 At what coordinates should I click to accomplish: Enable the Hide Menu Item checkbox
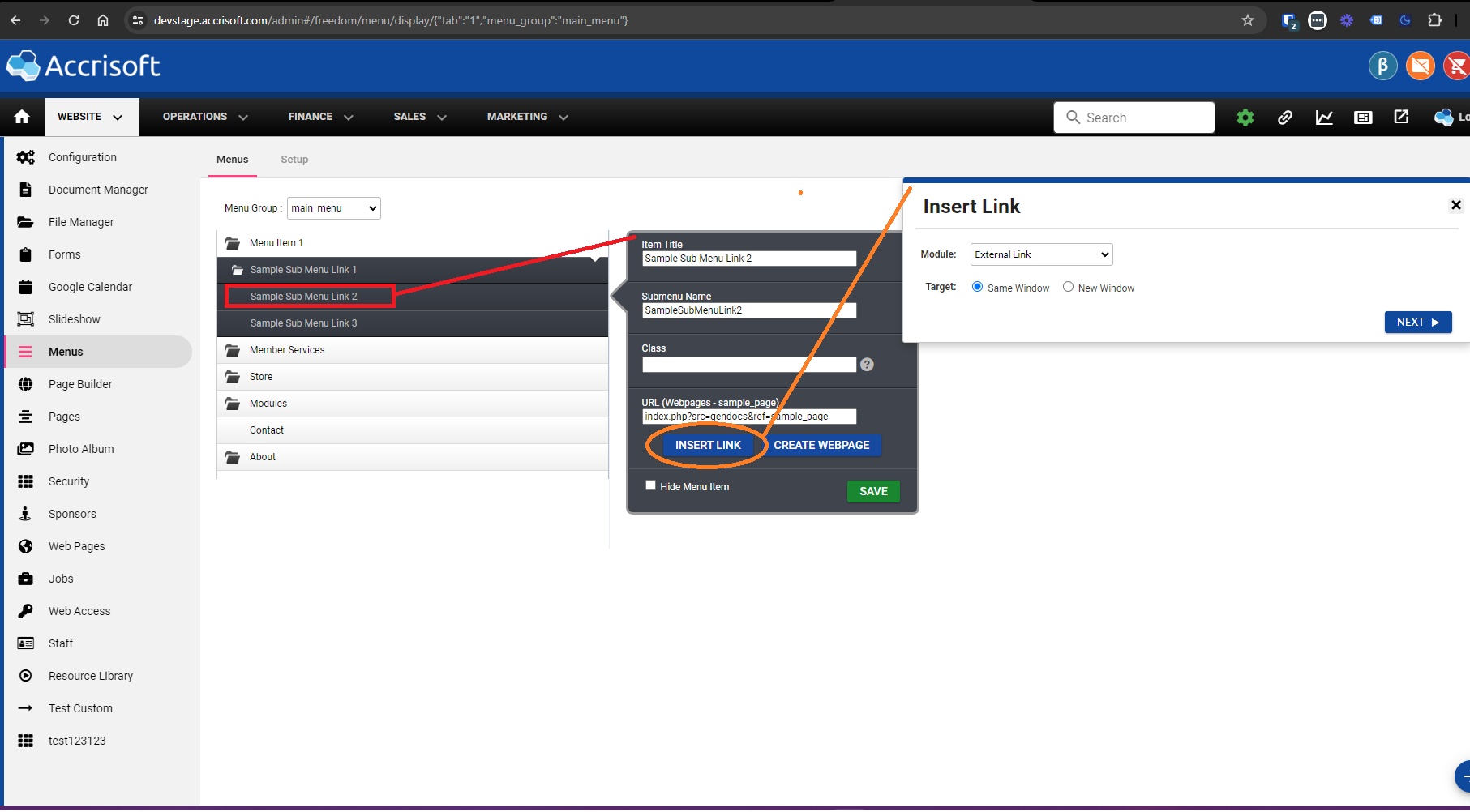pyautogui.click(x=650, y=485)
